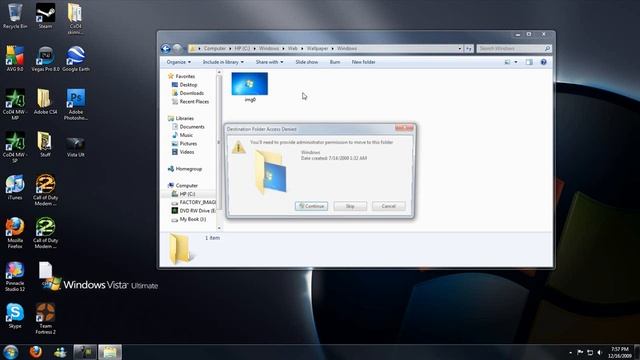
Task: Open the Recycle Bin desktop icon
Action: pos(15,16)
